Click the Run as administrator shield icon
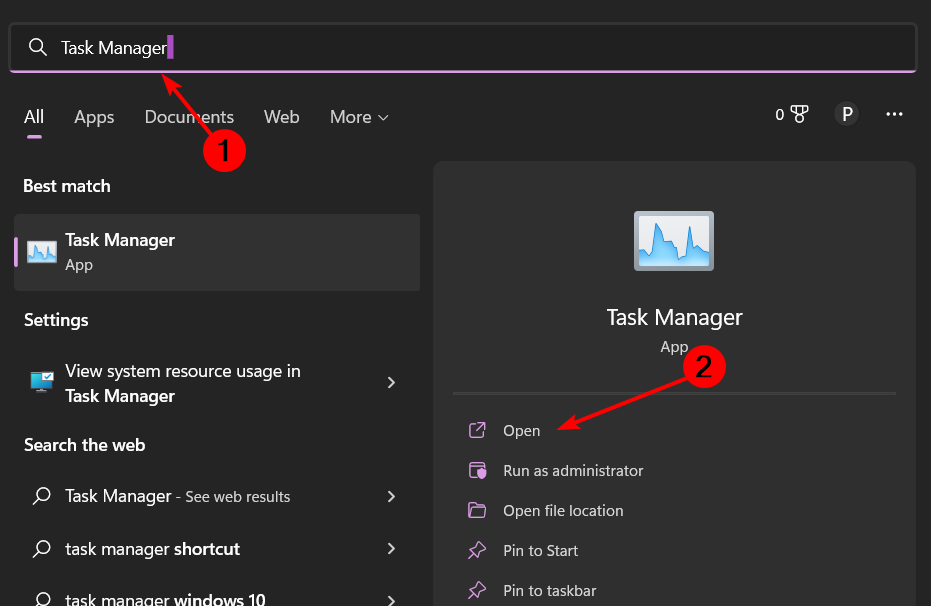 click(x=478, y=471)
